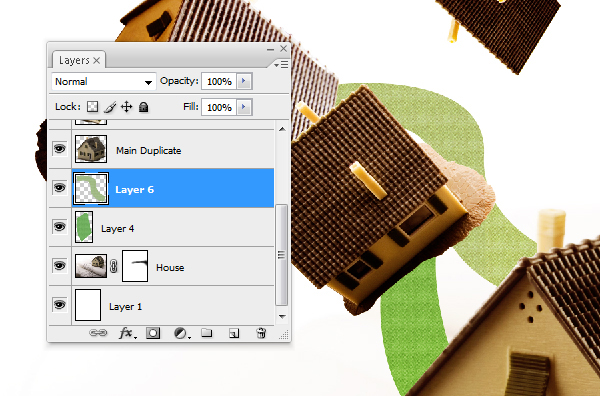
Task: Click the House layer mask thumbnail
Action: tap(135, 266)
